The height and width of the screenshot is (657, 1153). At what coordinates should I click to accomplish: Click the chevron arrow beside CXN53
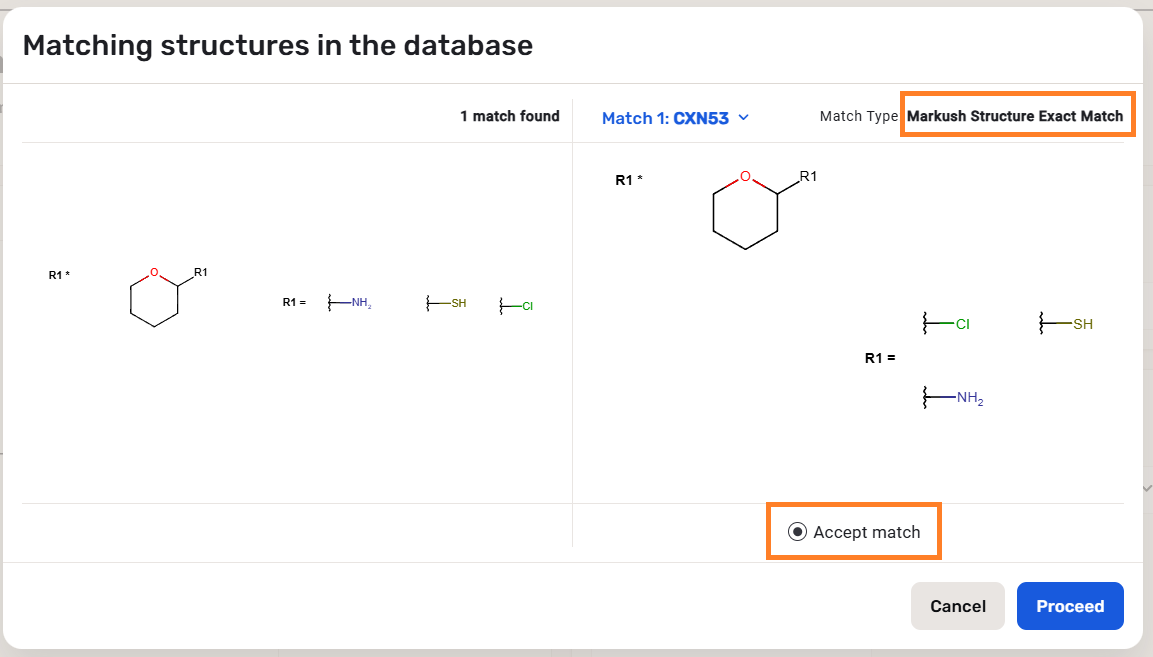743,118
